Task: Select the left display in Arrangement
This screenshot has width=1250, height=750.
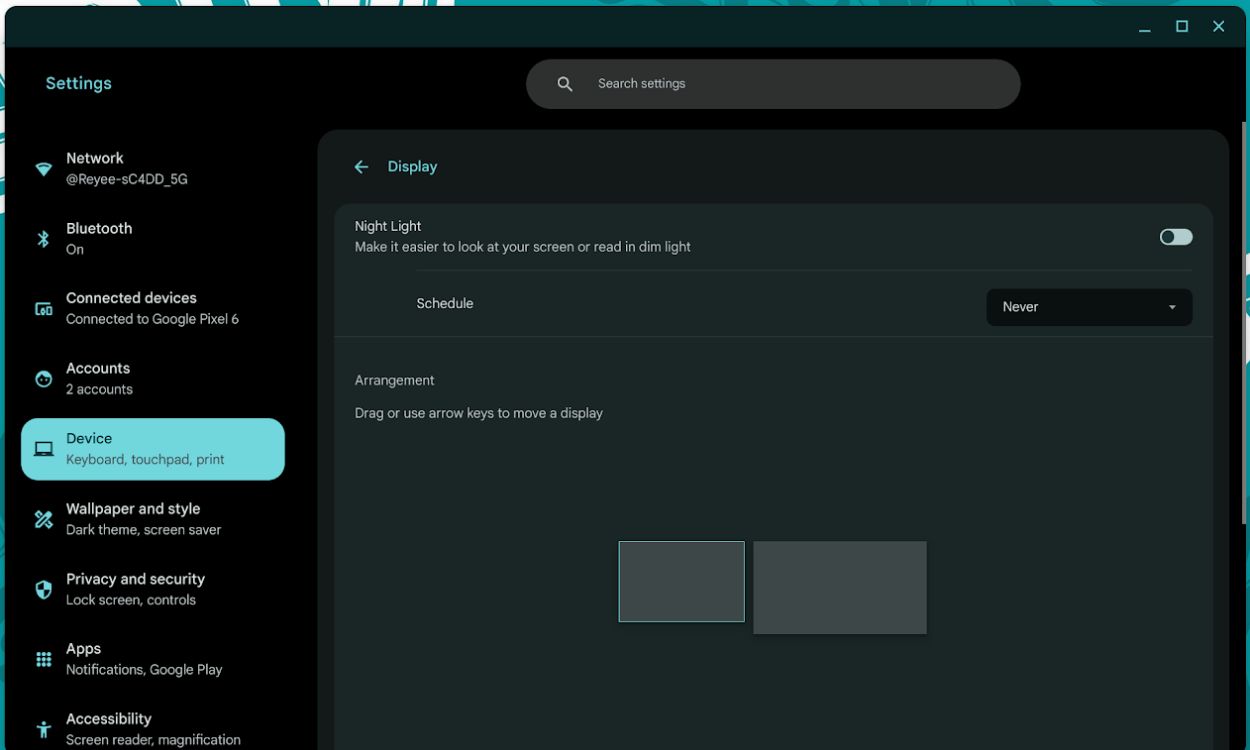Action: point(681,582)
